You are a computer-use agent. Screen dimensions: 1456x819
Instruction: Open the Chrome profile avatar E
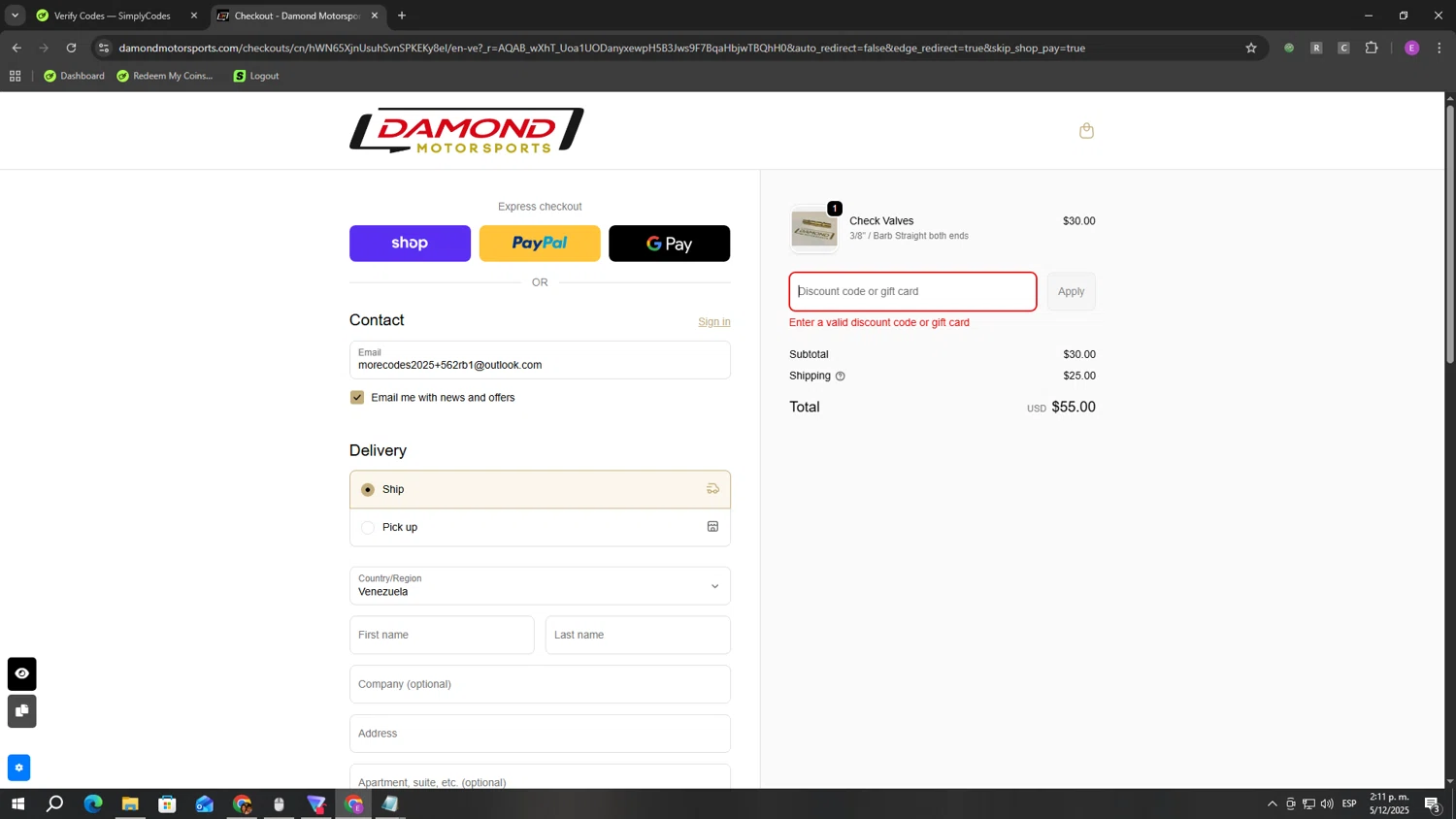1412,48
